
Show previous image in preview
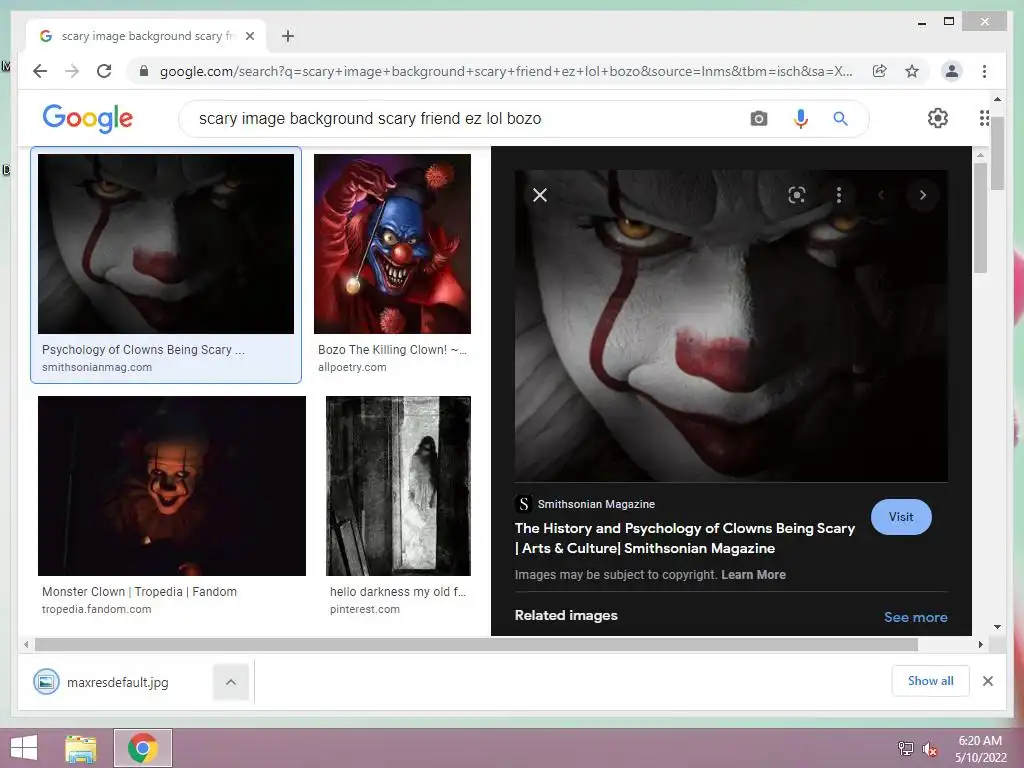click(x=880, y=195)
